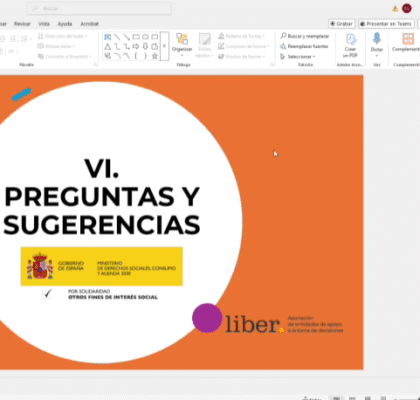Click the Buscar search box
420x400 pixels.
click(99, 8)
